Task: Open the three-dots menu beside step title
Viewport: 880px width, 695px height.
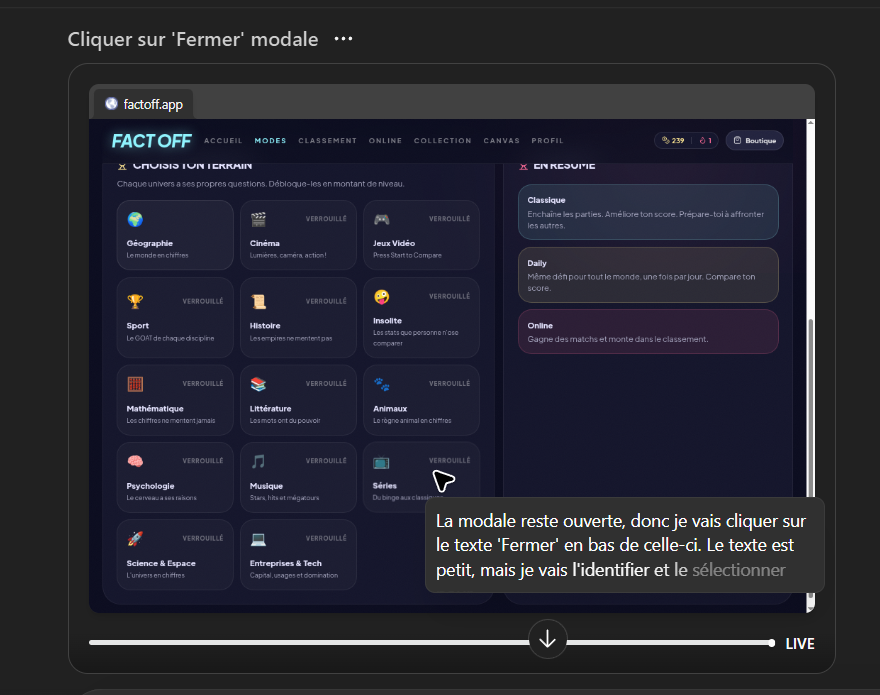Action: tap(343, 39)
